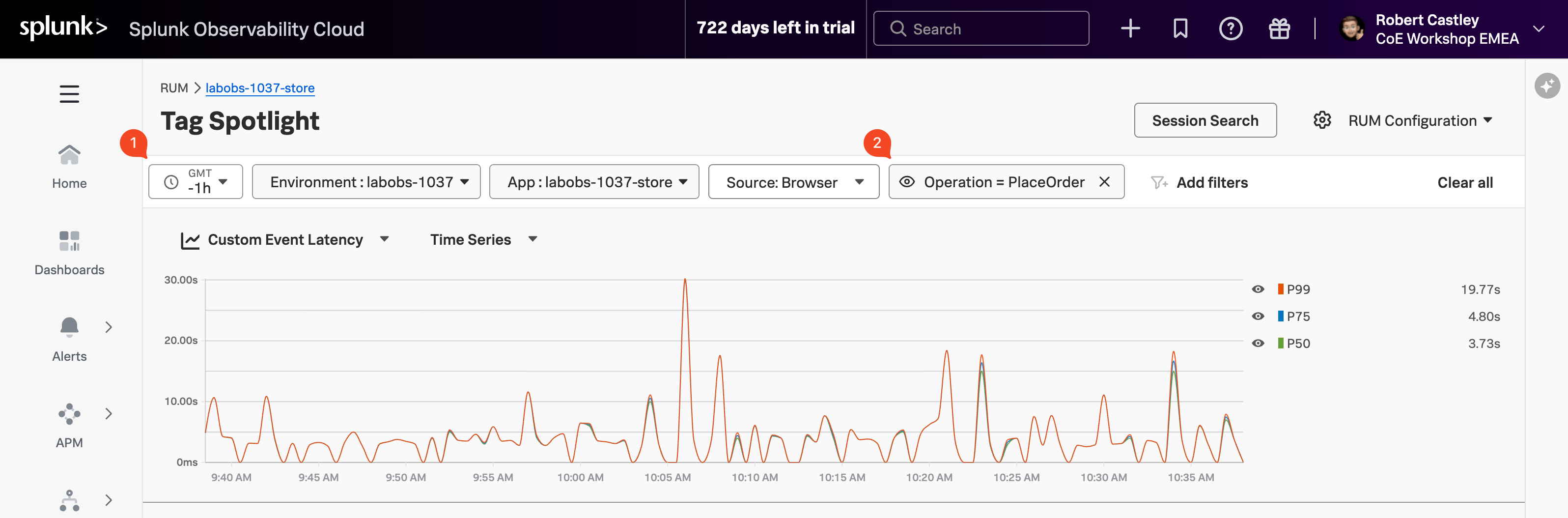Open Dashboards from the sidebar
Viewport: 1568px width, 518px height.
click(x=69, y=253)
